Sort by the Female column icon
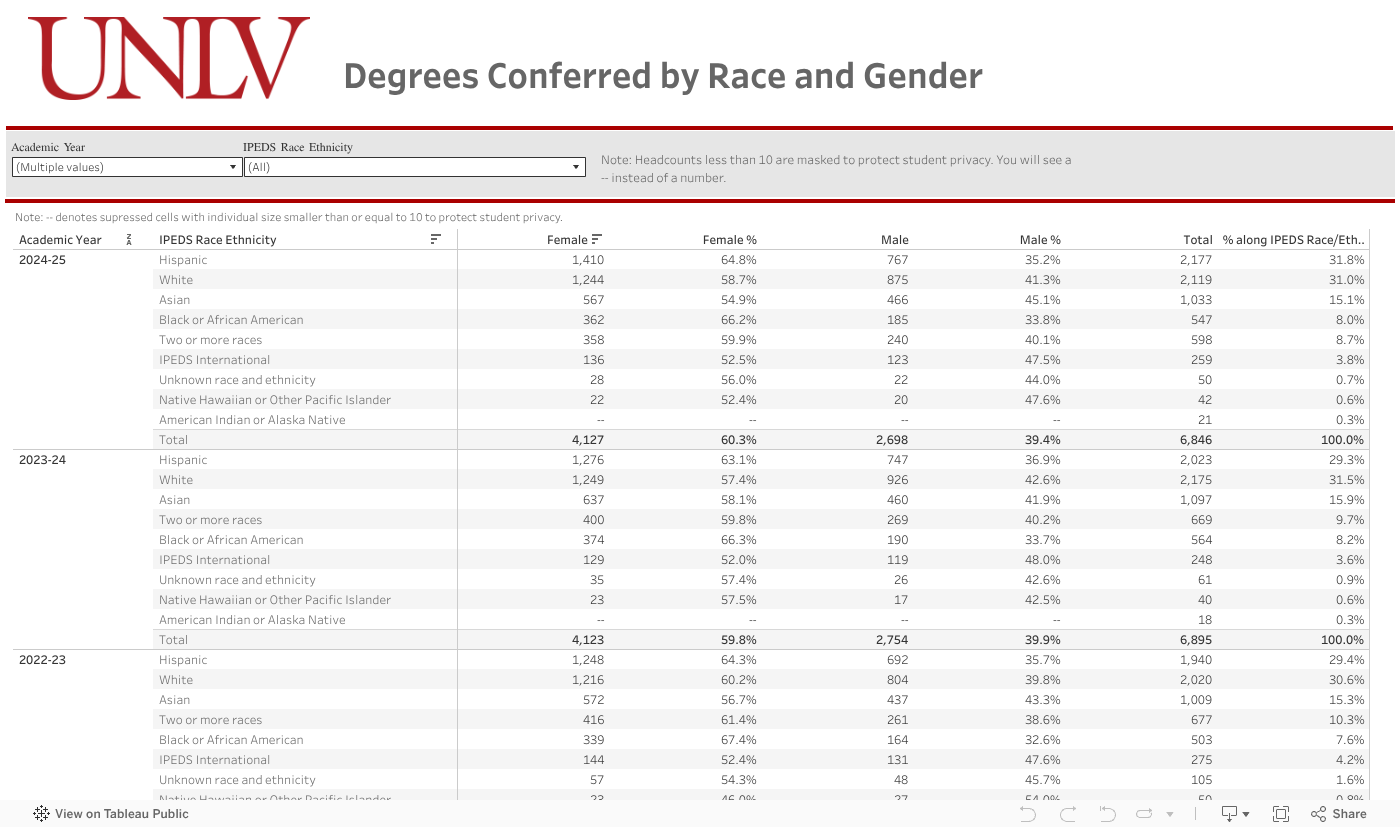The height and width of the screenshot is (827, 1400). click(x=597, y=239)
